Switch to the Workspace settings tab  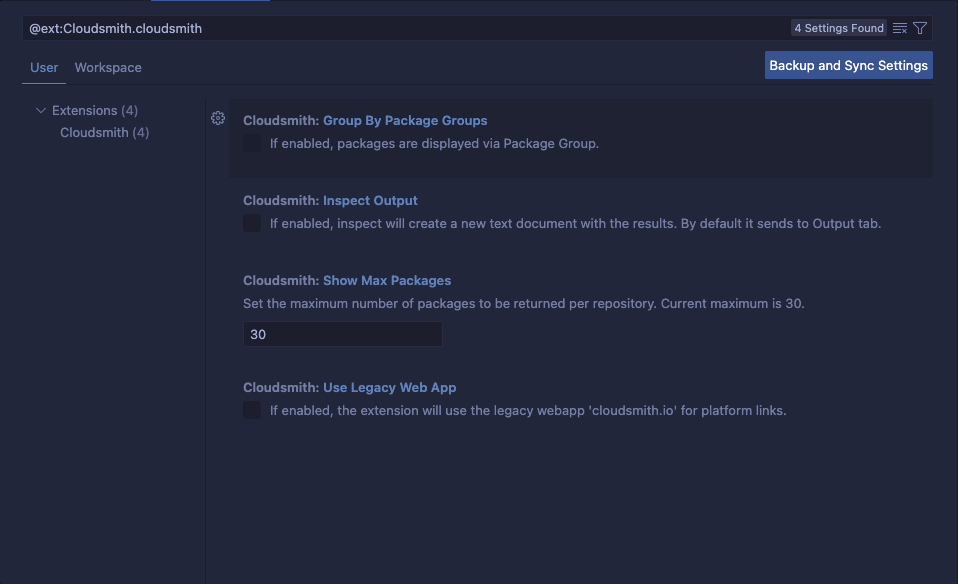(x=108, y=67)
